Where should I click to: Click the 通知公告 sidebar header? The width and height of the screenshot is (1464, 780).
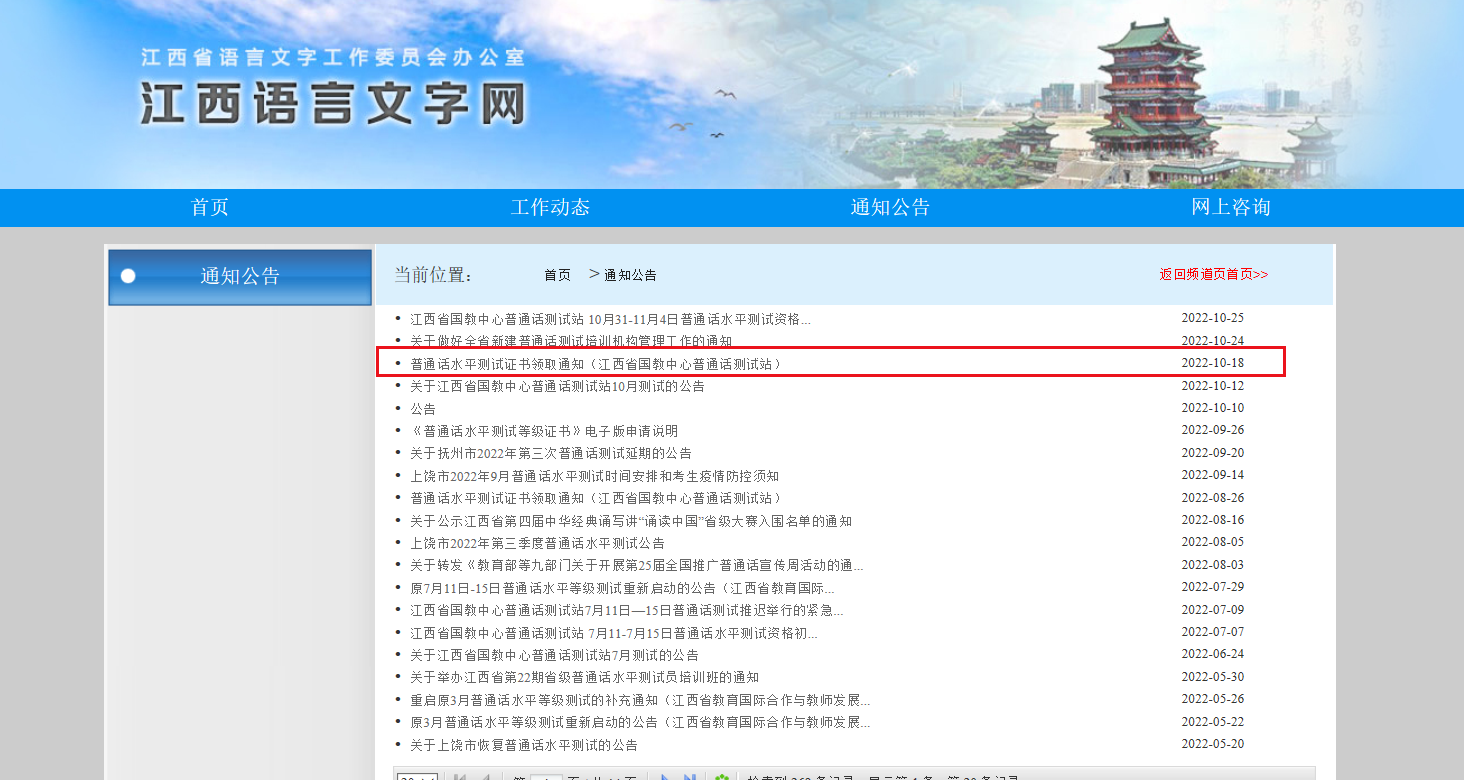[x=240, y=276]
